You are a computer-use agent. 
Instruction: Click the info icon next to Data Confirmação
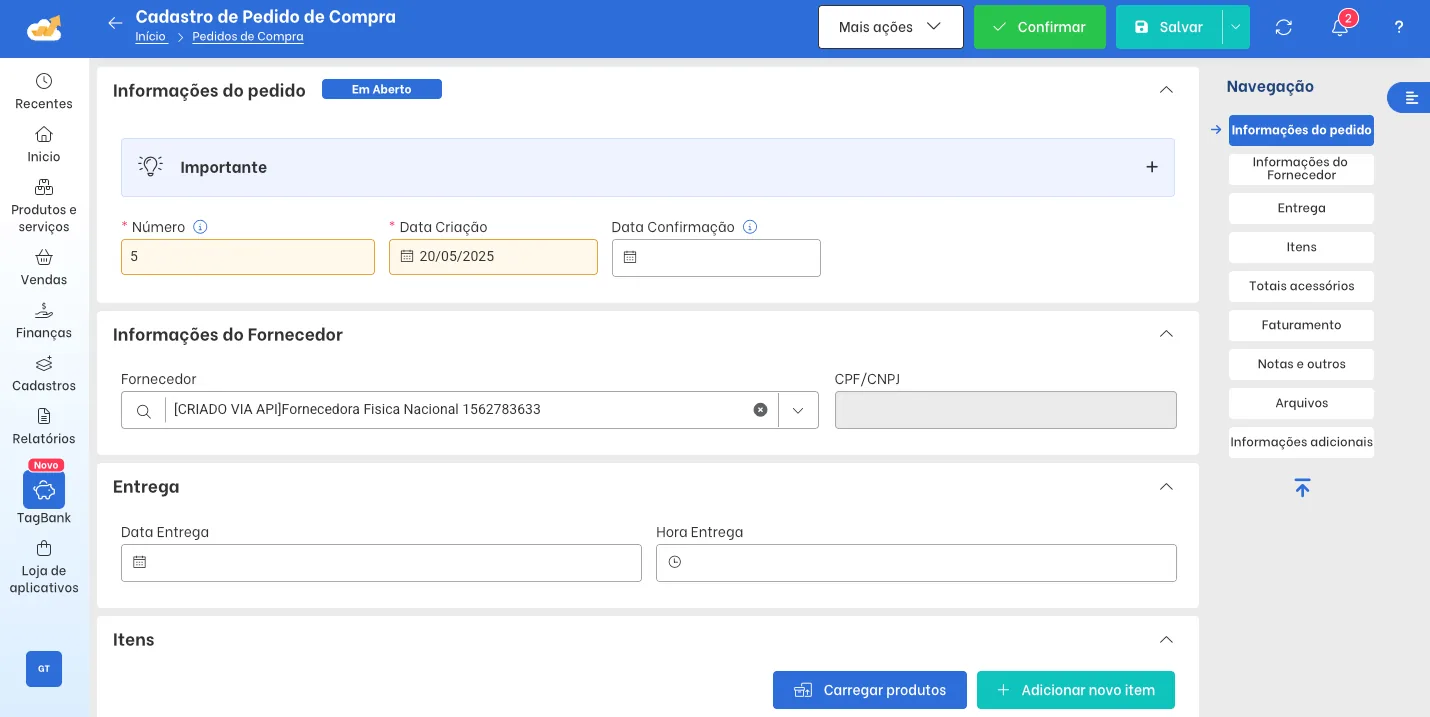coord(750,227)
